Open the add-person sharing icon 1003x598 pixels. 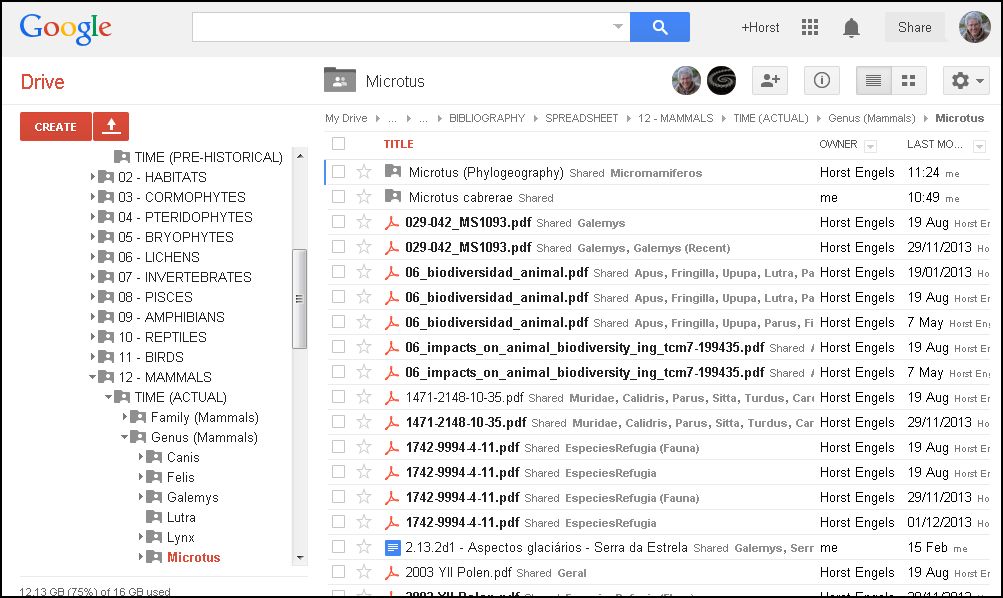[770, 81]
